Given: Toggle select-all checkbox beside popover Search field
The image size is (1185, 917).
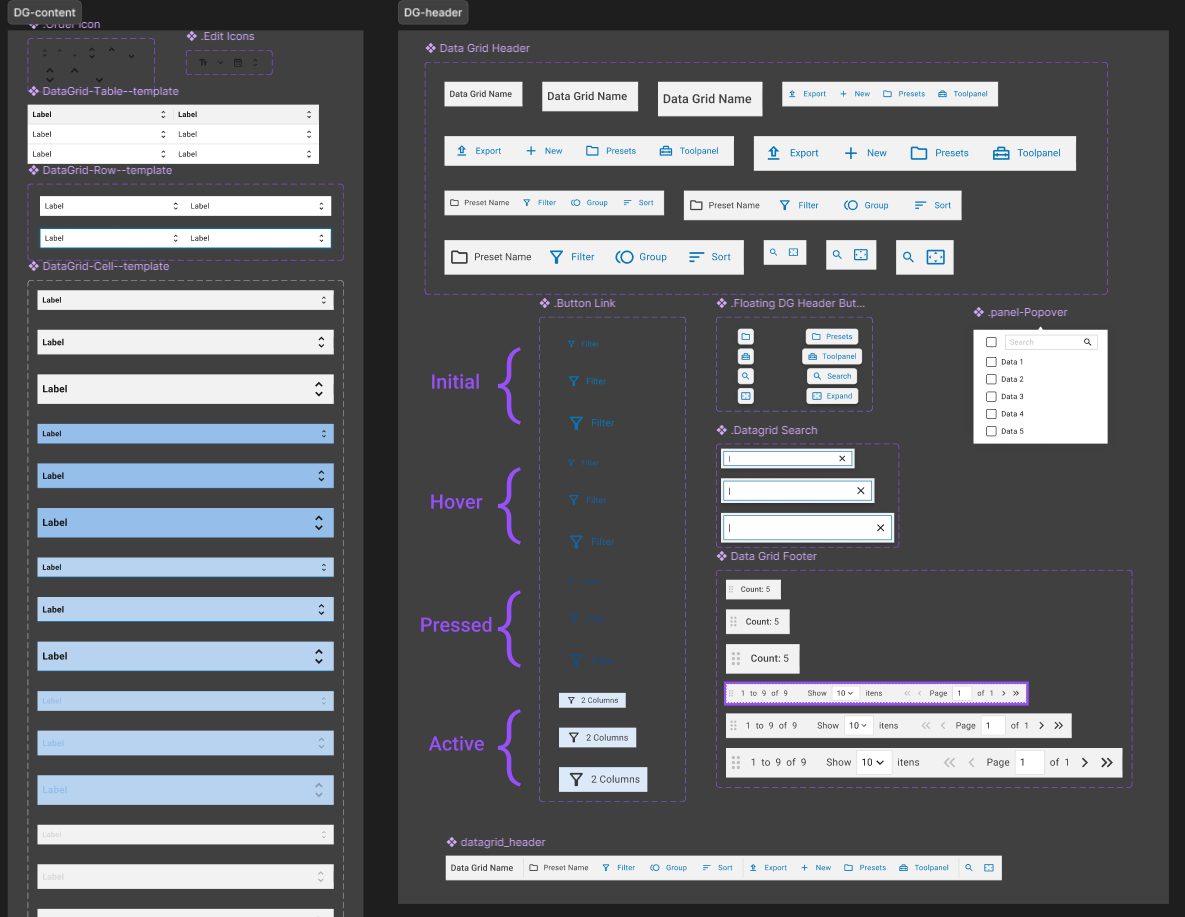Looking at the screenshot, I should pos(991,342).
